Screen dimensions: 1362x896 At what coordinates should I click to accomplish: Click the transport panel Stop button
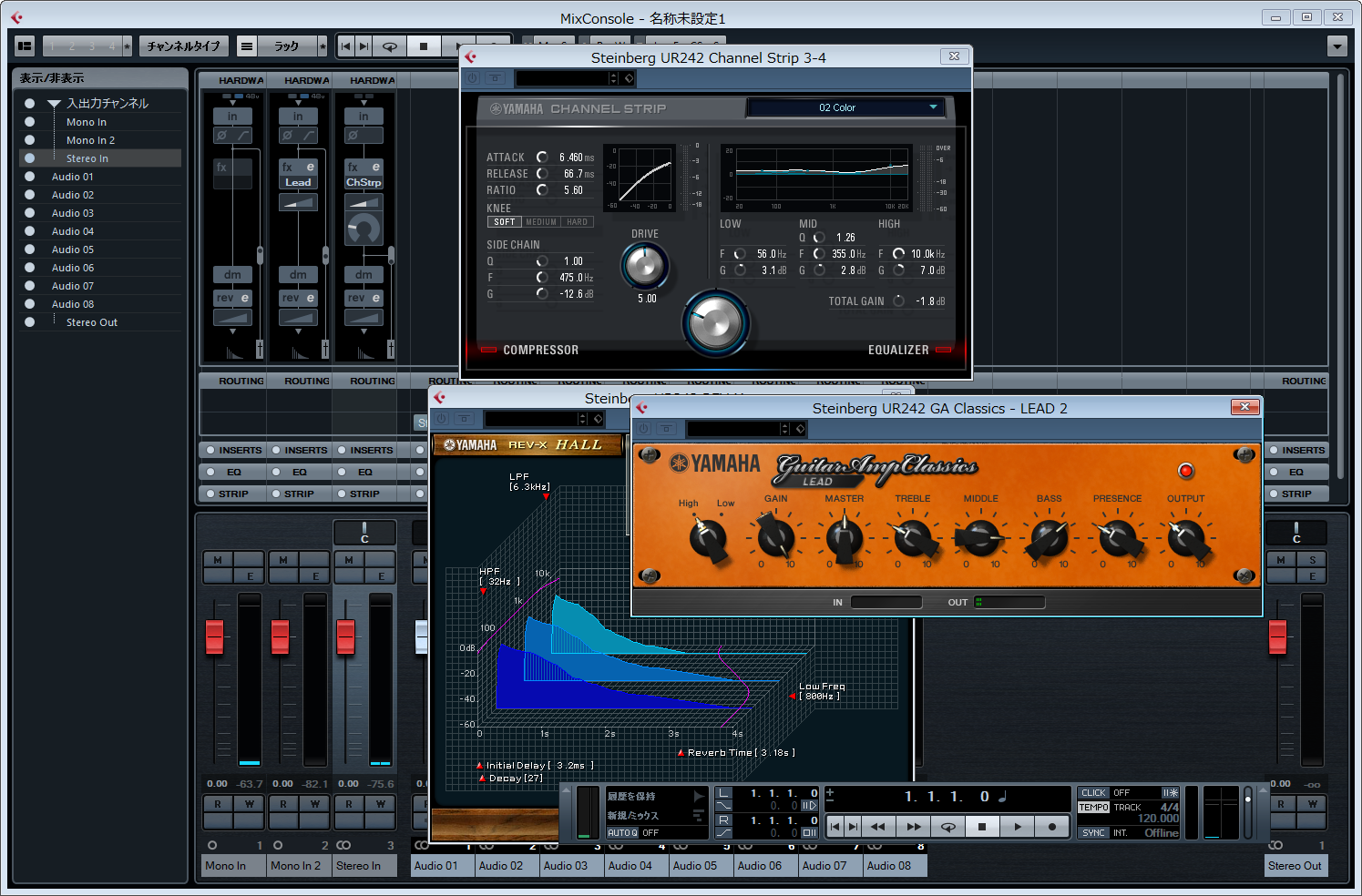coord(982,827)
